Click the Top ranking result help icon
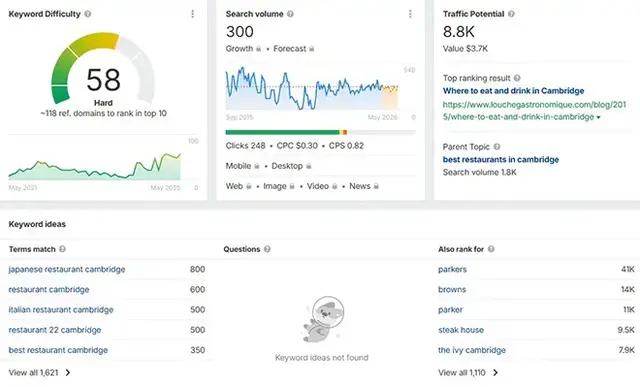The width and height of the screenshot is (640, 387). tap(517, 78)
